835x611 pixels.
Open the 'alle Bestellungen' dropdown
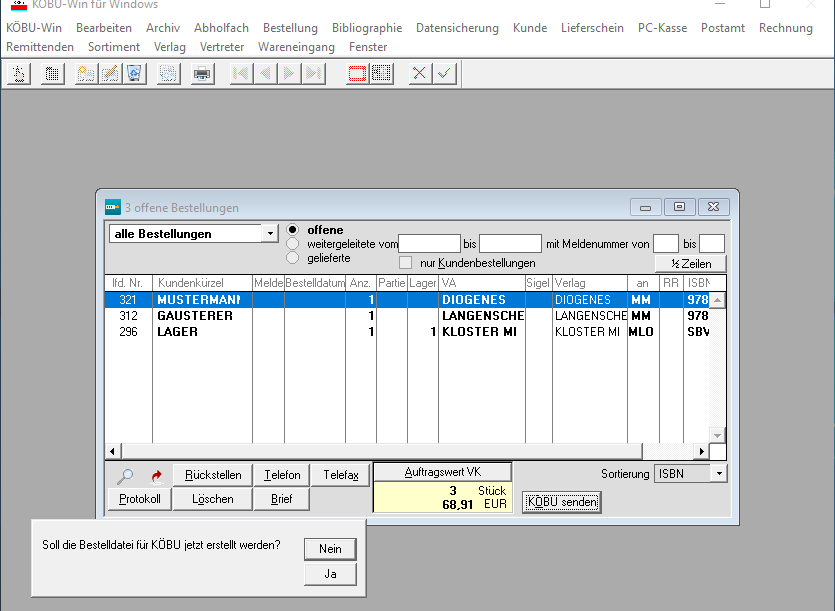tap(271, 234)
